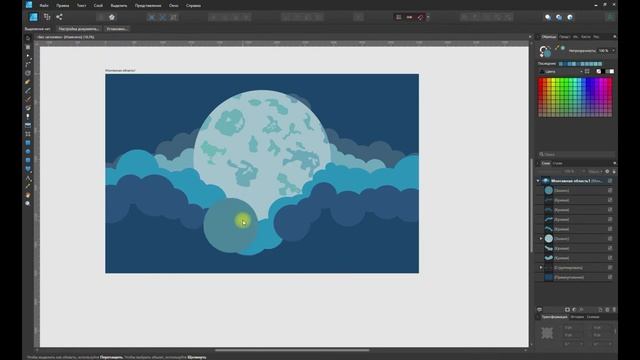Expand the group layer above Прямоугольник
640x360 pixels.
541,268
